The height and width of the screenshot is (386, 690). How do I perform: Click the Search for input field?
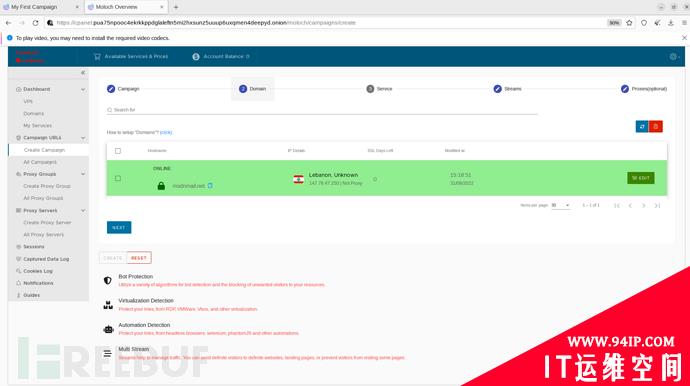click(x=322, y=110)
